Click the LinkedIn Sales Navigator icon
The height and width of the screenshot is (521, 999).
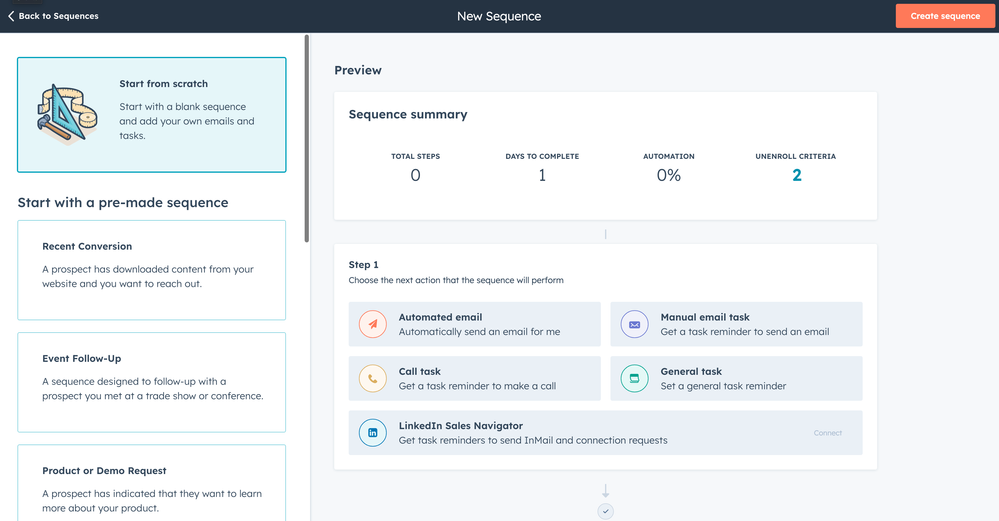coord(373,433)
